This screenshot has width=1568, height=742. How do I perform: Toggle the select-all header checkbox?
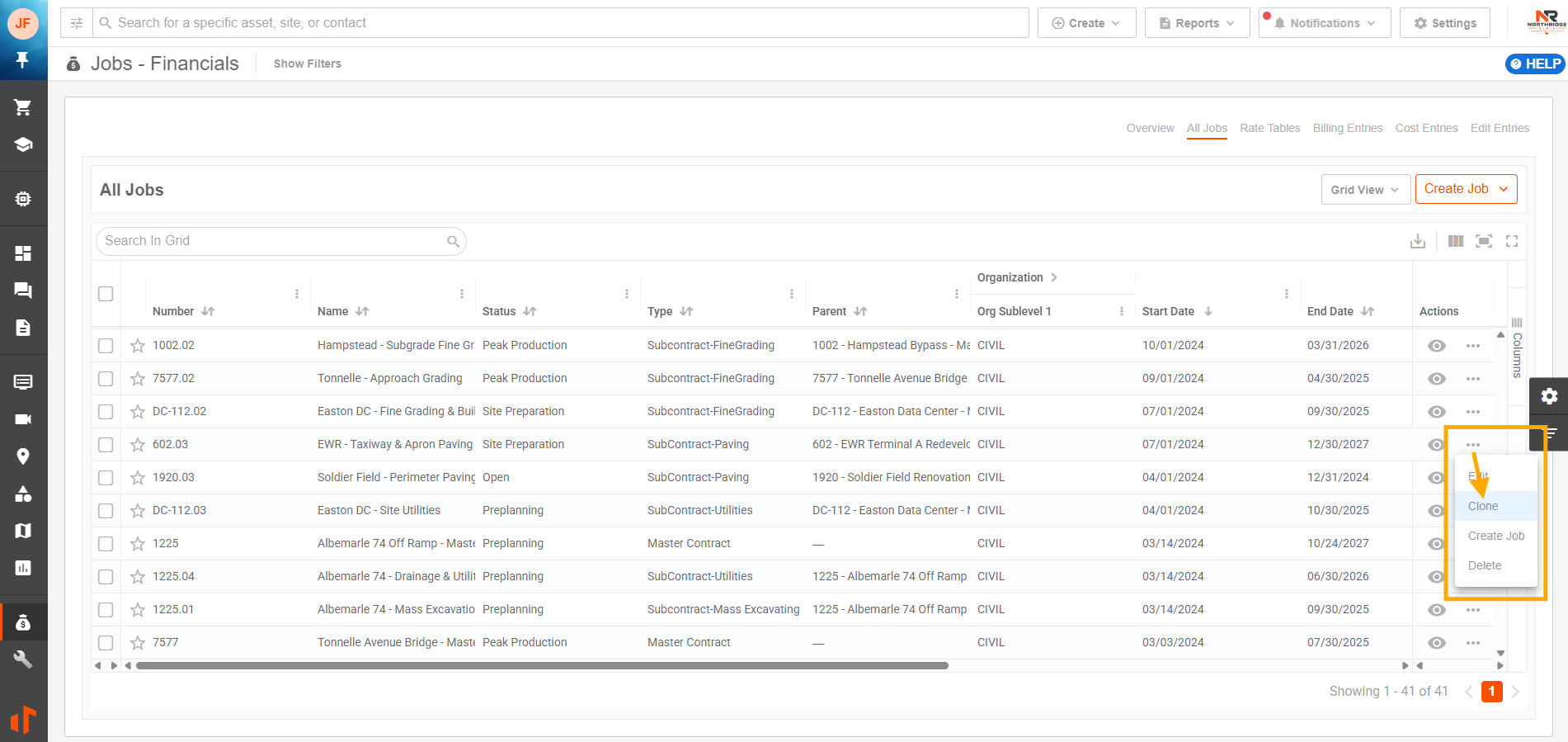coord(106,294)
